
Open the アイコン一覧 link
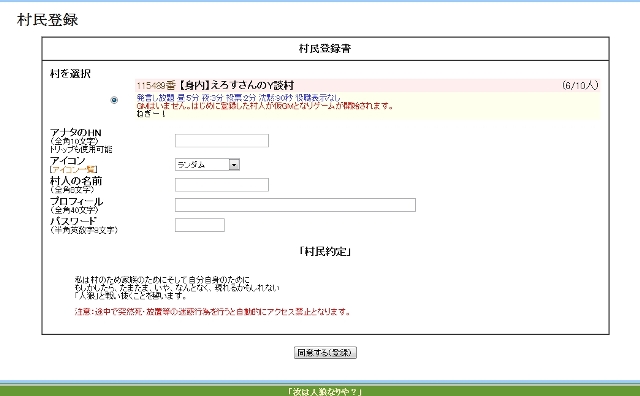pos(73,169)
